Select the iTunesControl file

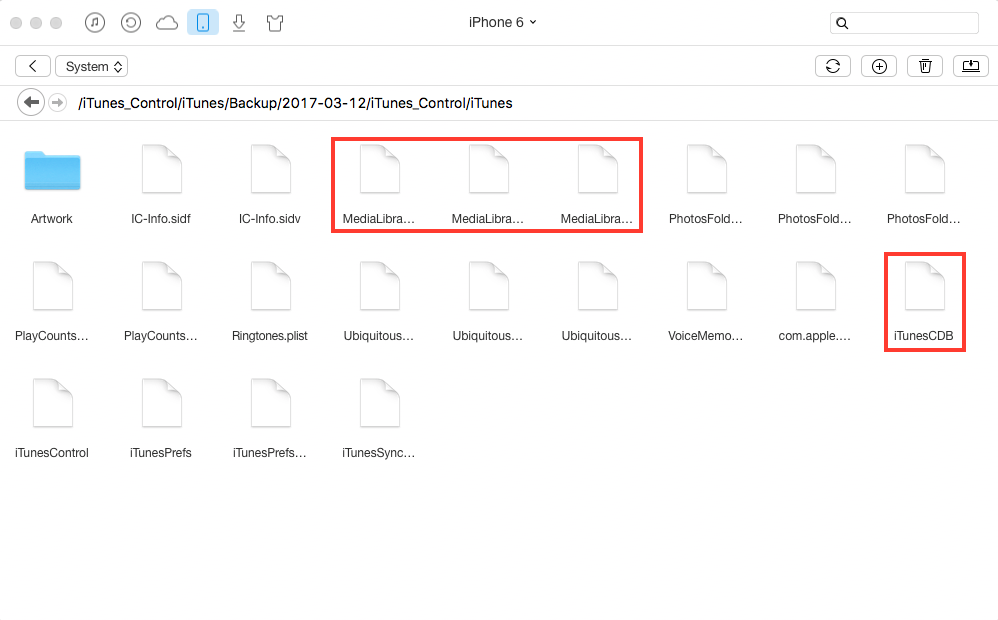click(52, 420)
